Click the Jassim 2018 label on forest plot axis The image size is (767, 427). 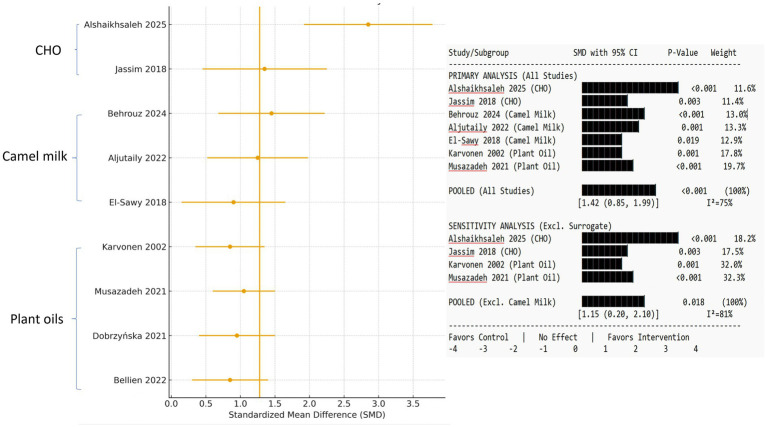pyautogui.click(x=140, y=69)
